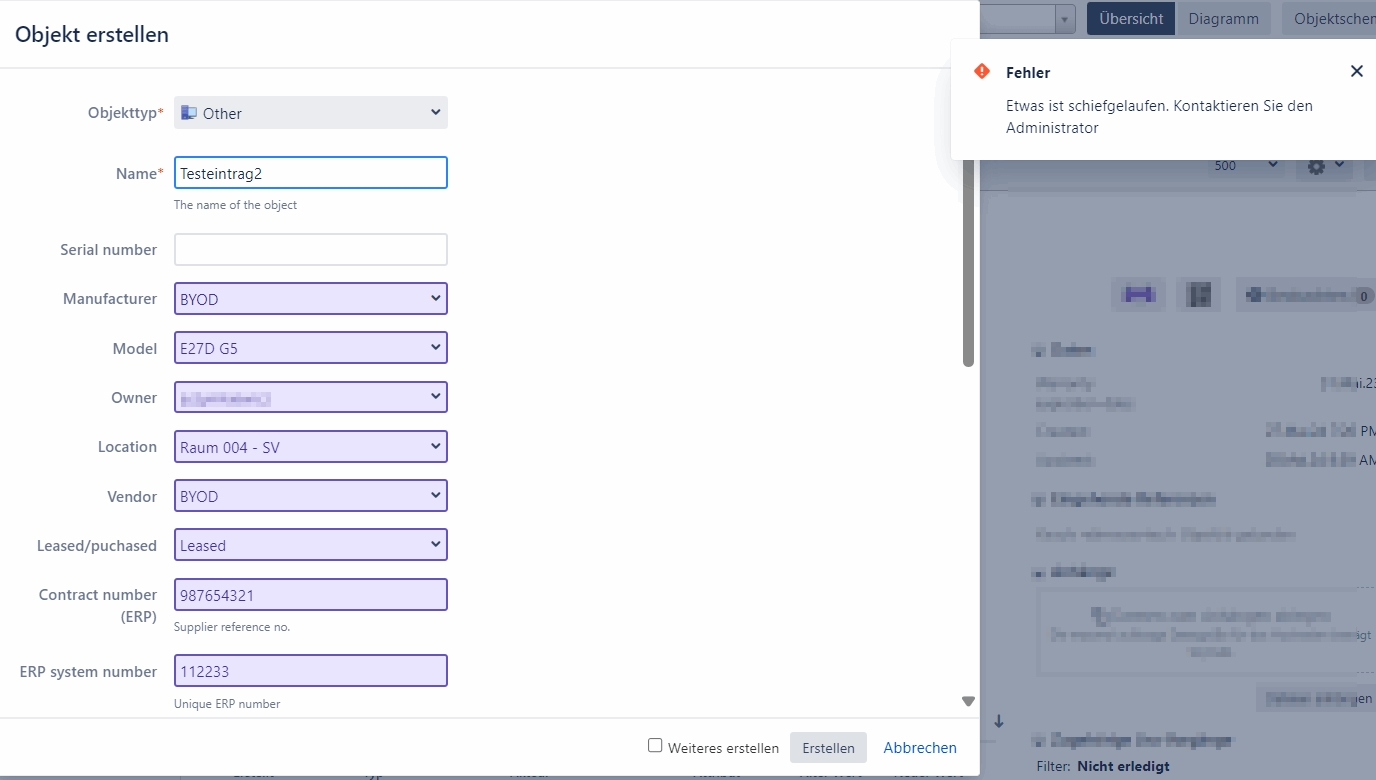Screen dimensions: 1376x780
Task: Focus the empty Serial number field
Action: tap(311, 250)
